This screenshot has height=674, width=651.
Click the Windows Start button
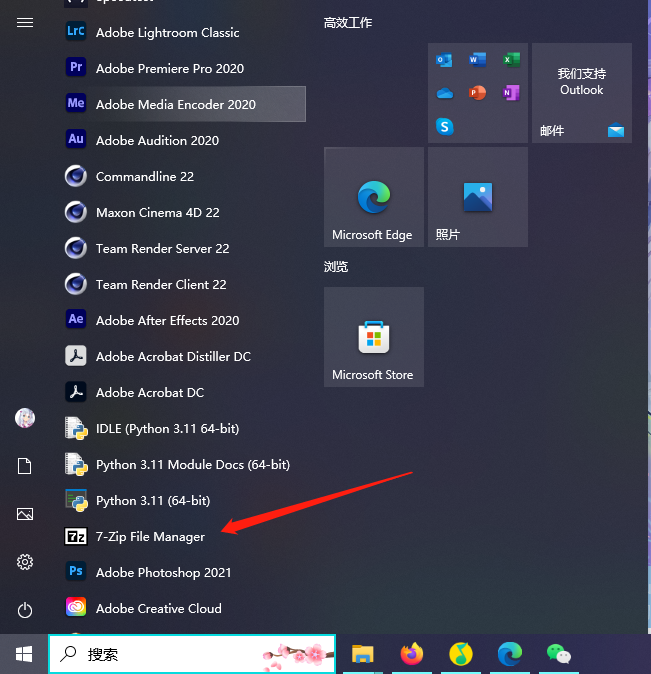pyautogui.click(x=24, y=654)
